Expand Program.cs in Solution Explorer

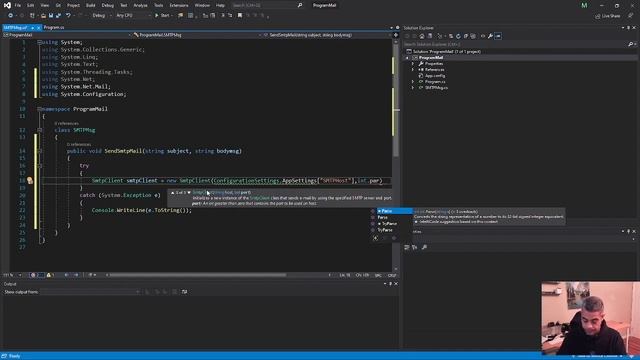tap(413, 82)
